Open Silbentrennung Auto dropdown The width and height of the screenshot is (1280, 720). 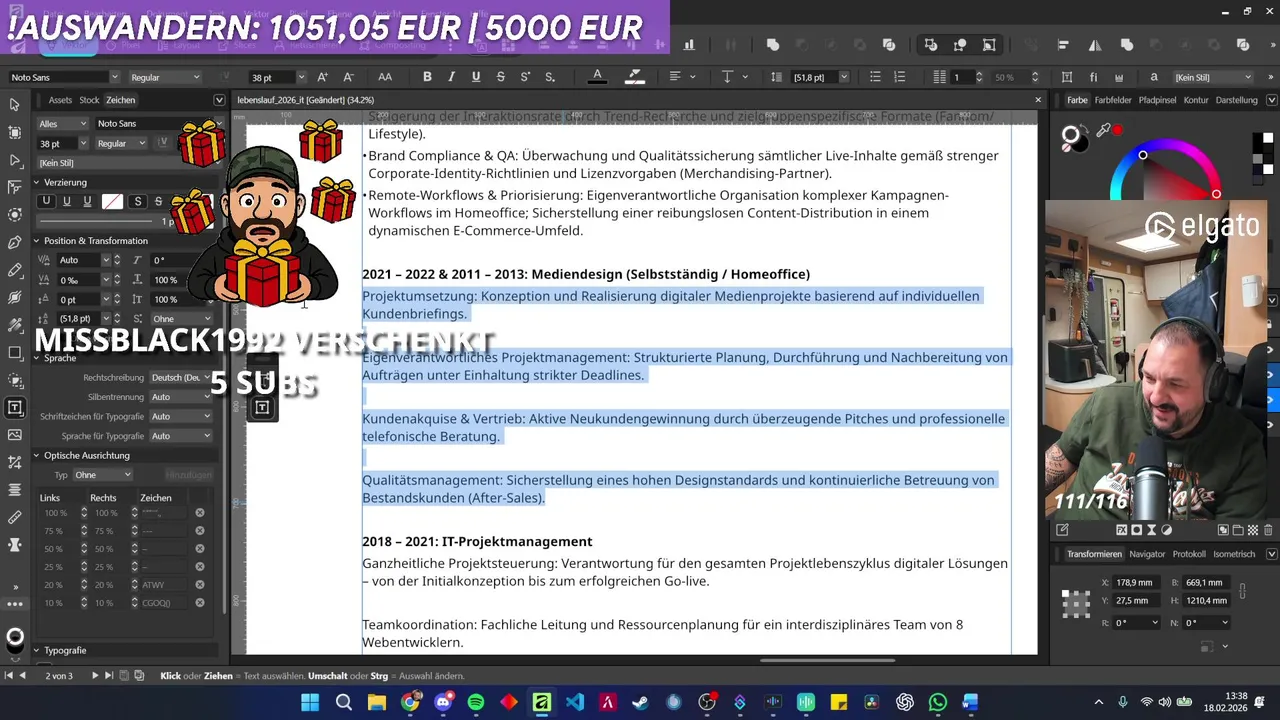click(181, 397)
